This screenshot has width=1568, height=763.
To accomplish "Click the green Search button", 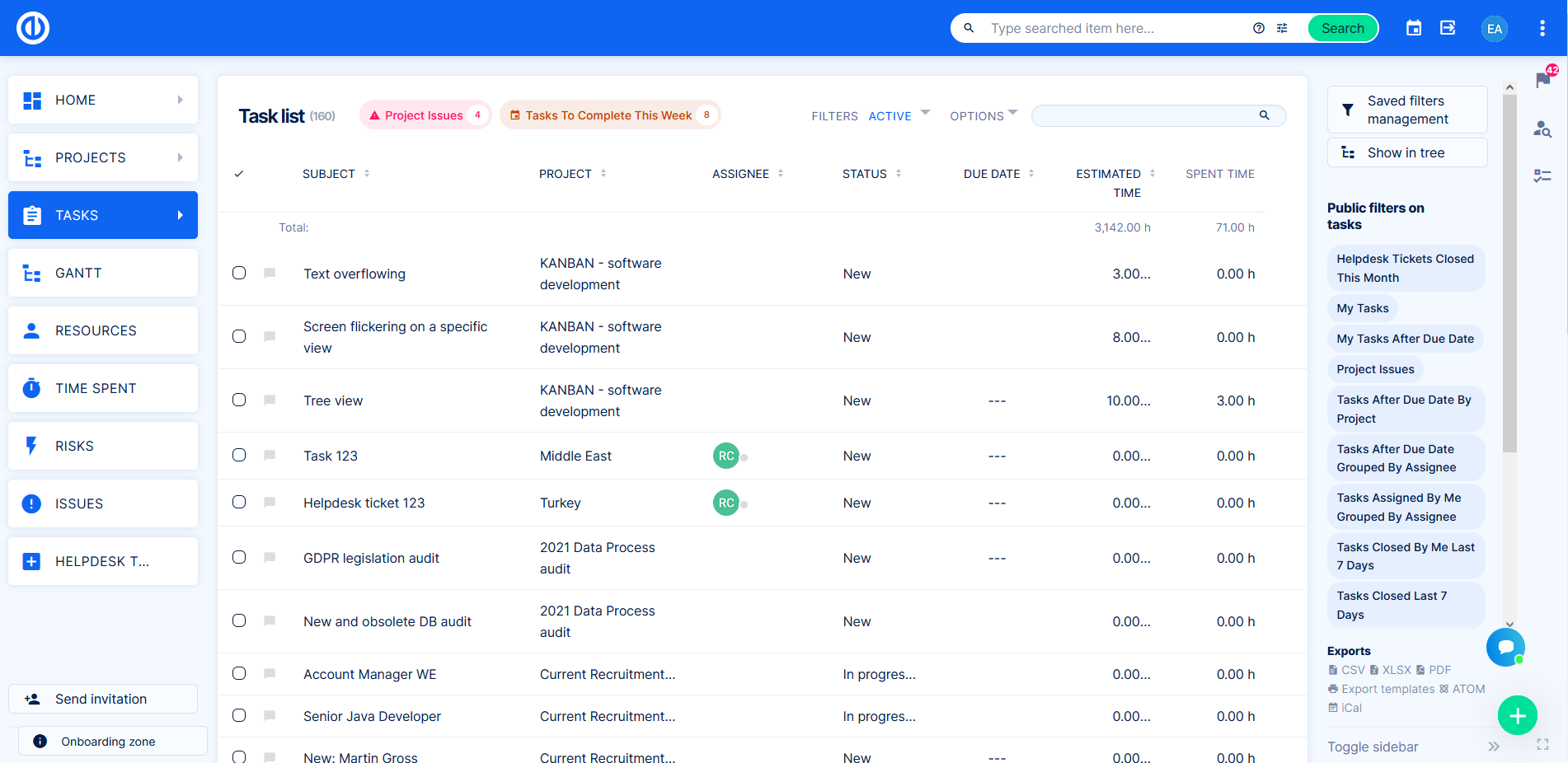I will [x=1342, y=28].
